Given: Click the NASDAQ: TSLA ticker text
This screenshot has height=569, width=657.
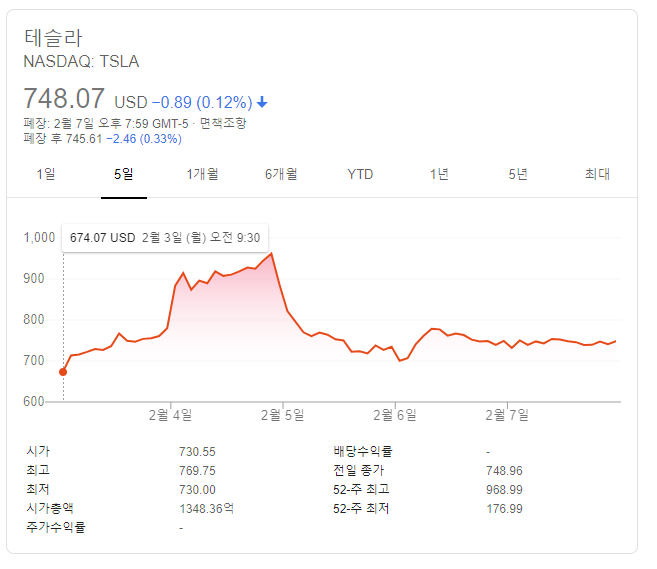Looking at the screenshot, I should click(x=81, y=62).
